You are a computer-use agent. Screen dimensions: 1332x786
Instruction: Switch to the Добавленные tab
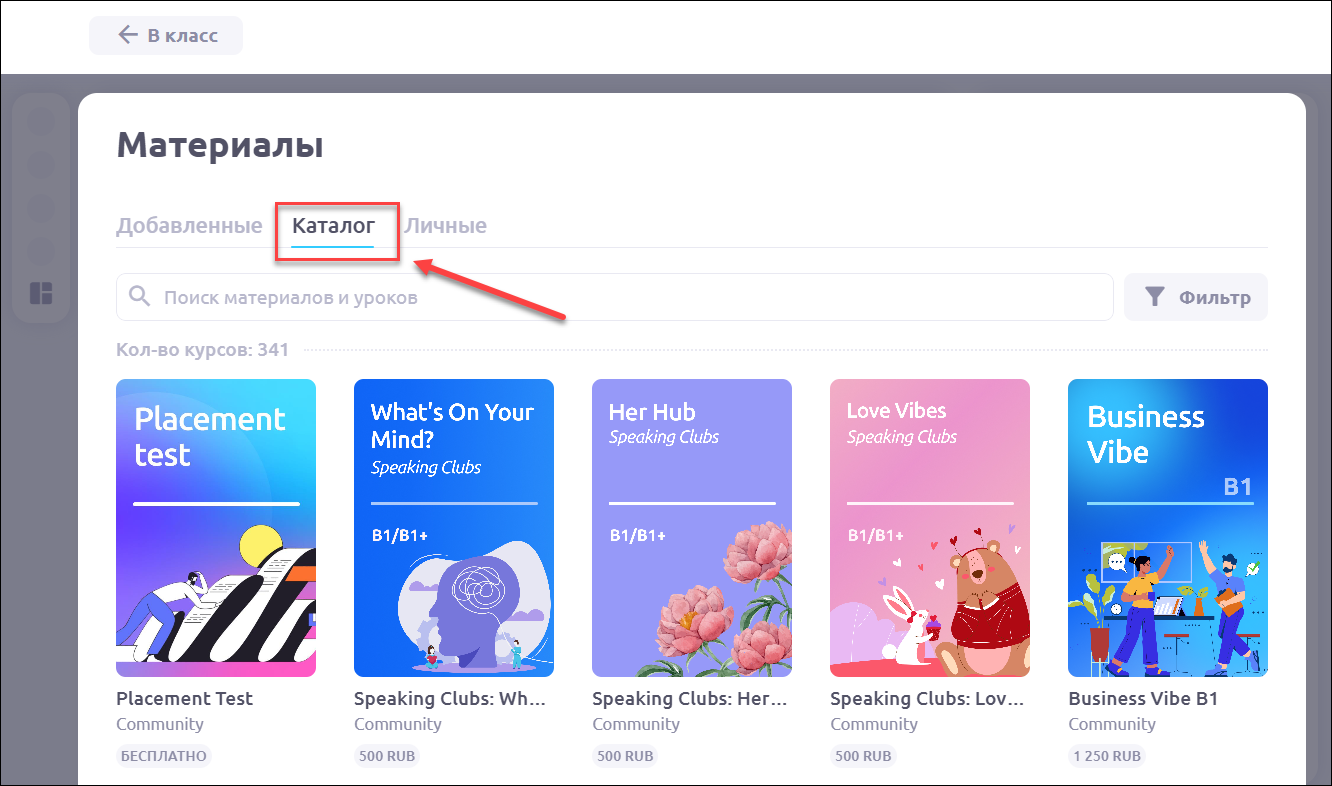pos(189,226)
